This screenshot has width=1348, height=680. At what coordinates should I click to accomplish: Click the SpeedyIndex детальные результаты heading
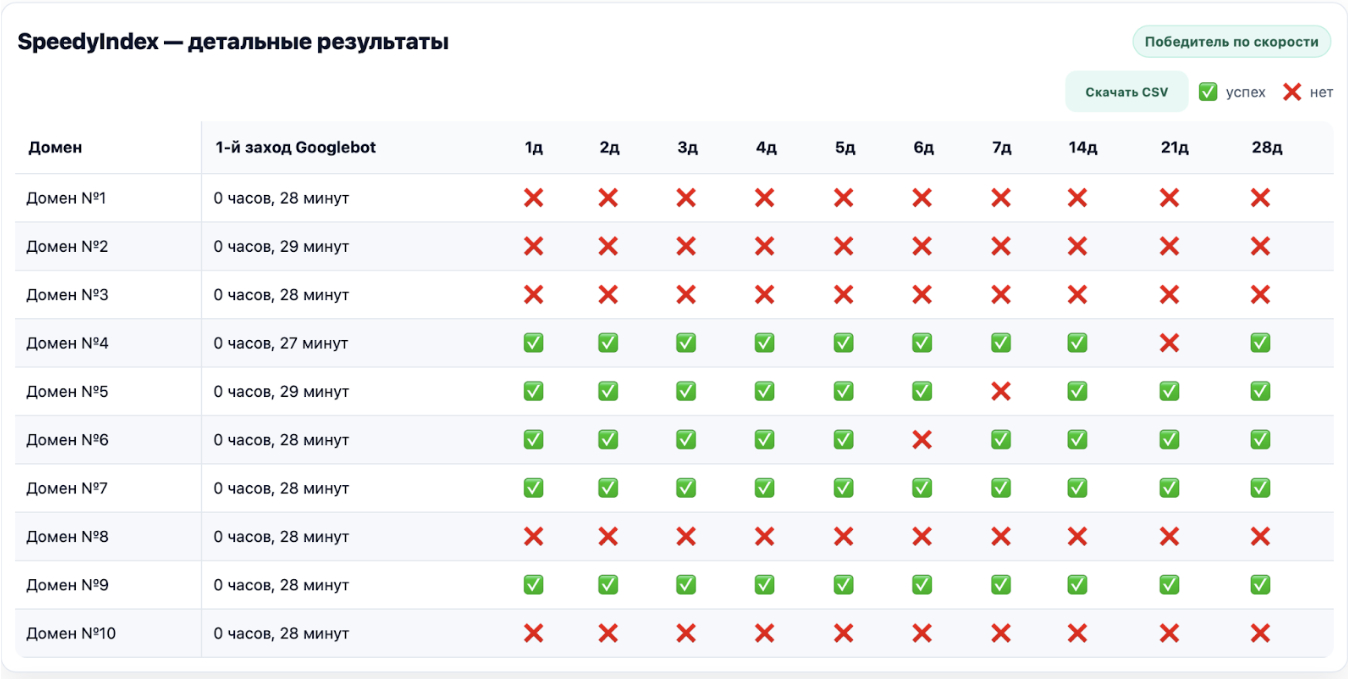(x=233, y=43)
